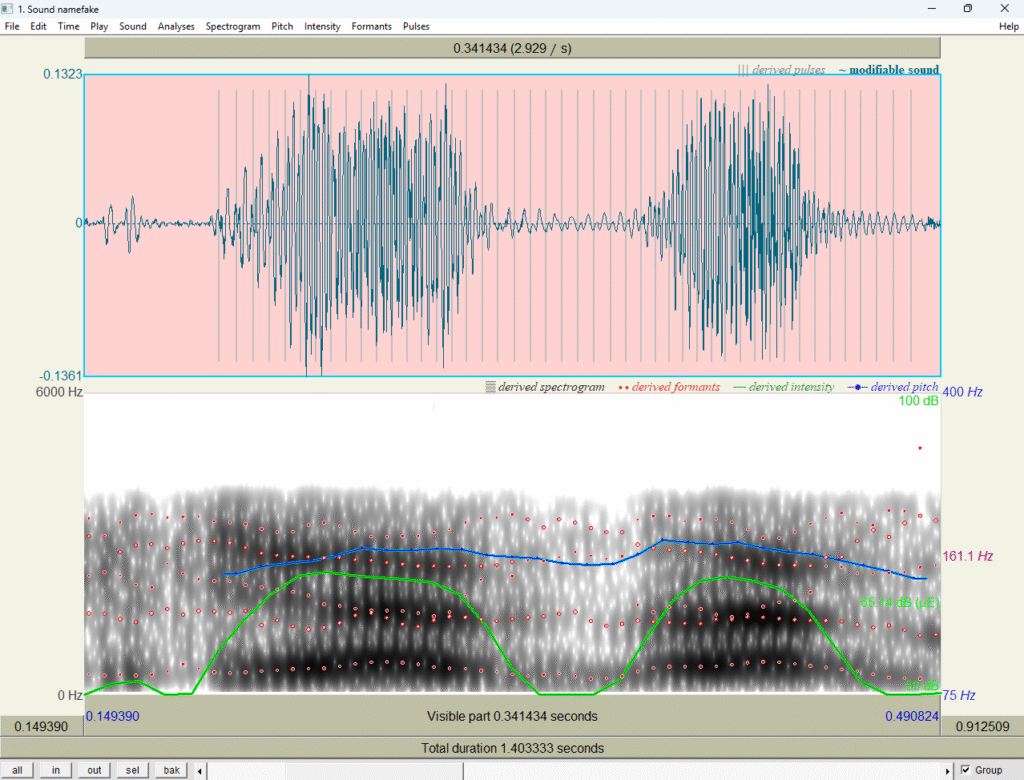
Task: Open the Formants menu
Action: click(371, 26)
